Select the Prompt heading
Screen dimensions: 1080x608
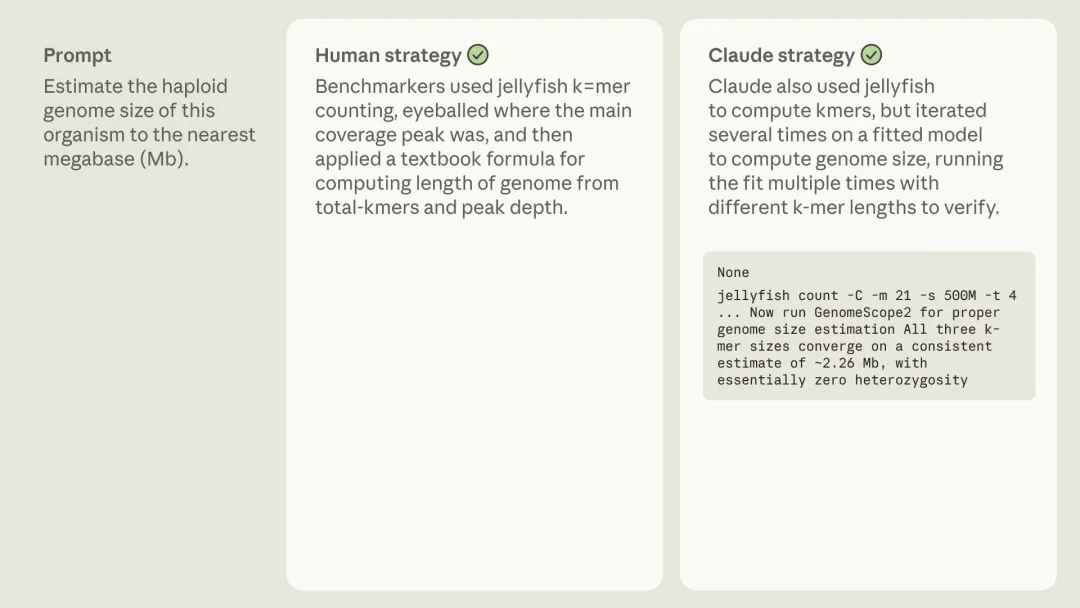click(x=77, y=56)
